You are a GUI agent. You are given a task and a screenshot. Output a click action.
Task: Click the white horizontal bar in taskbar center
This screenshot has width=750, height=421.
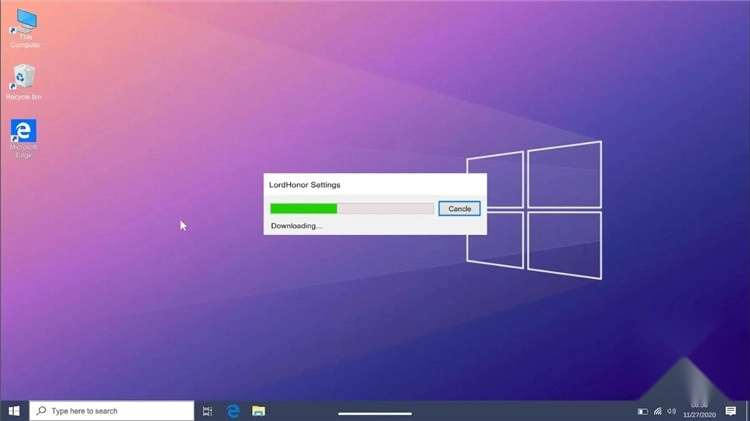pos(375,412)
